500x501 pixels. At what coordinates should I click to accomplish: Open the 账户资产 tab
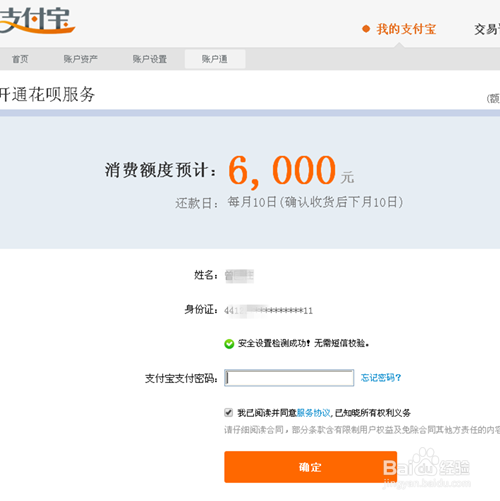80,59
